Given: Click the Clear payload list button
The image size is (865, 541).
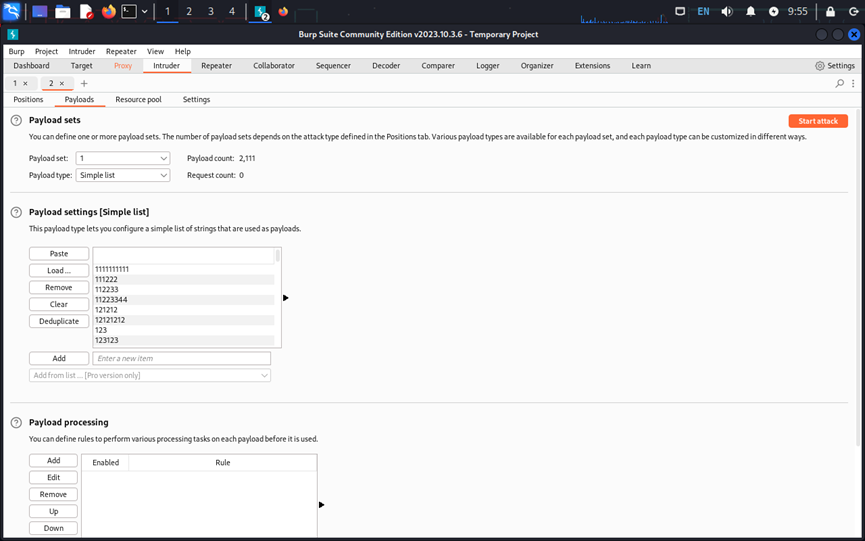Looking at the screenshot, I should tap(59, 304).
